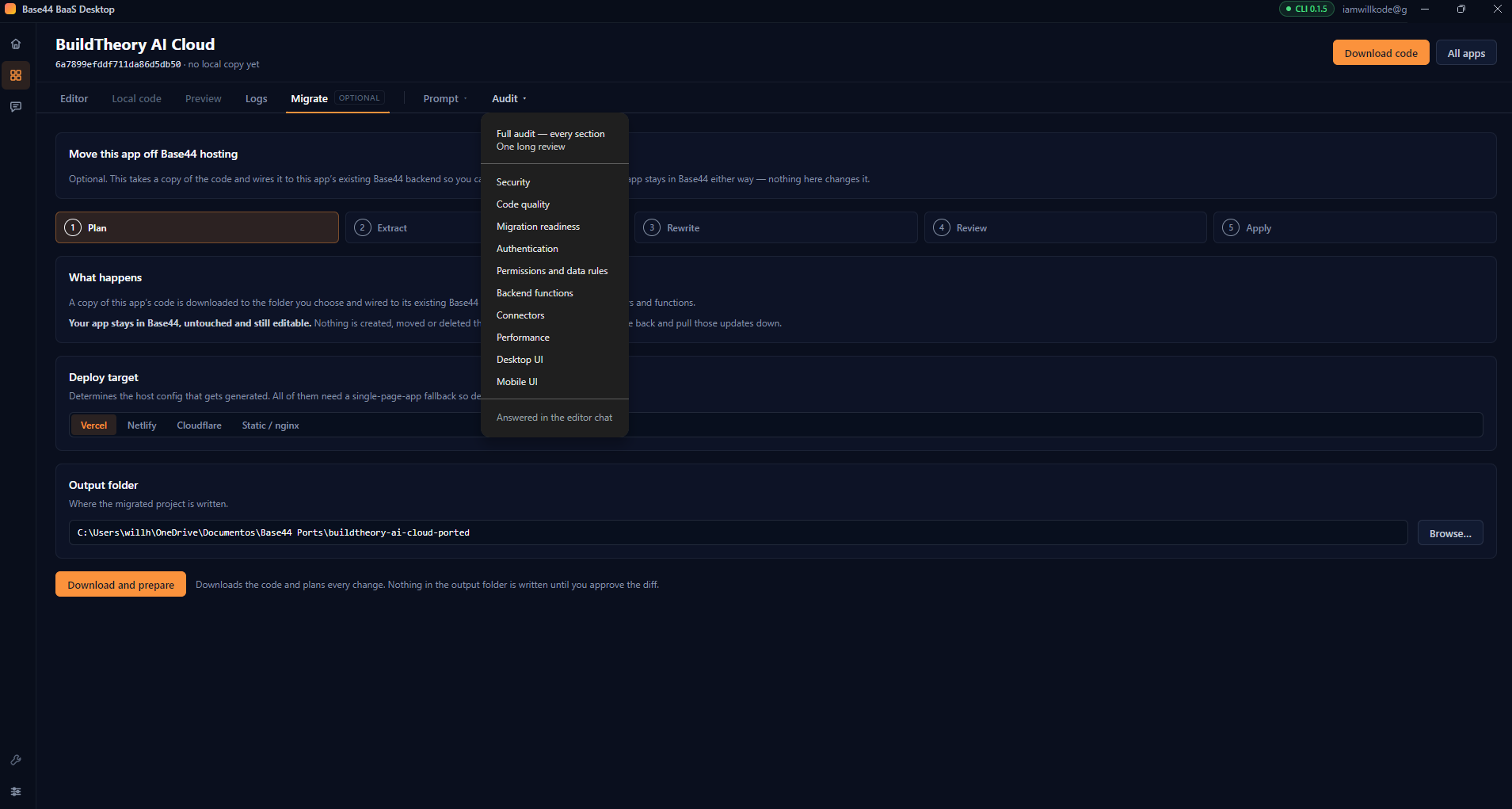1512x809 pixels.
Task: Choose Permissions and data rules audit
Action: coord(554,271)
